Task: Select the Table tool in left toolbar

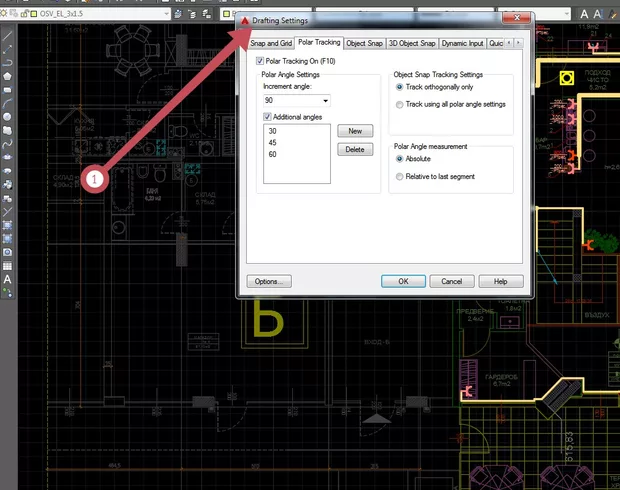Action: coord(8,266)
